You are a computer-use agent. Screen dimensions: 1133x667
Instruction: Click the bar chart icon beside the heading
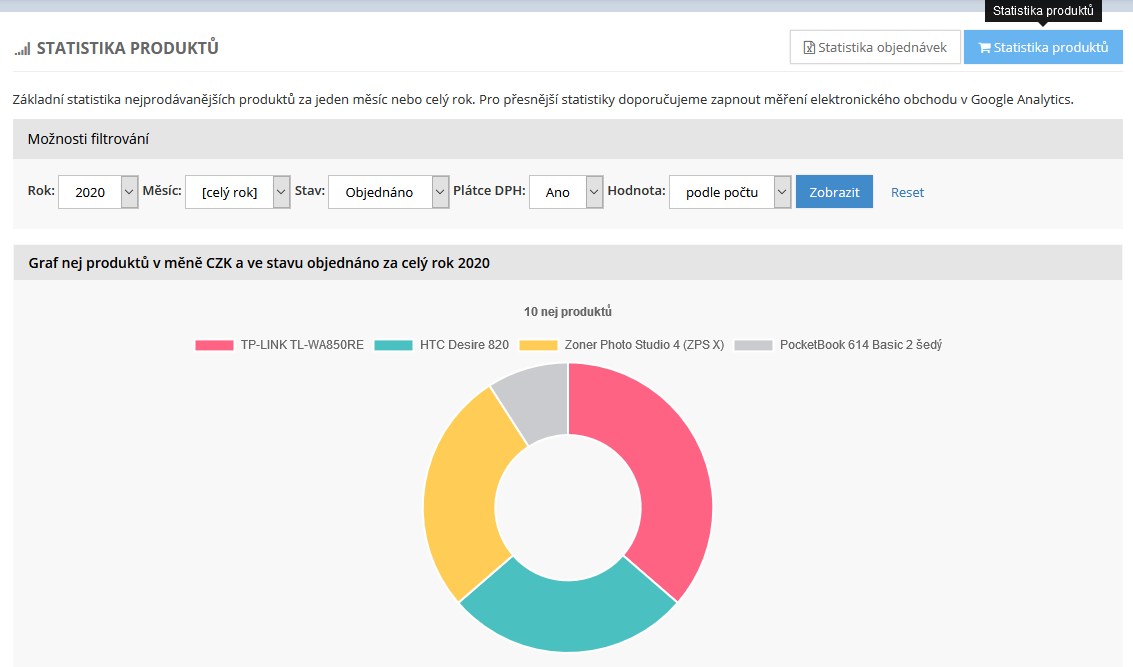click(x=22, y=49)
